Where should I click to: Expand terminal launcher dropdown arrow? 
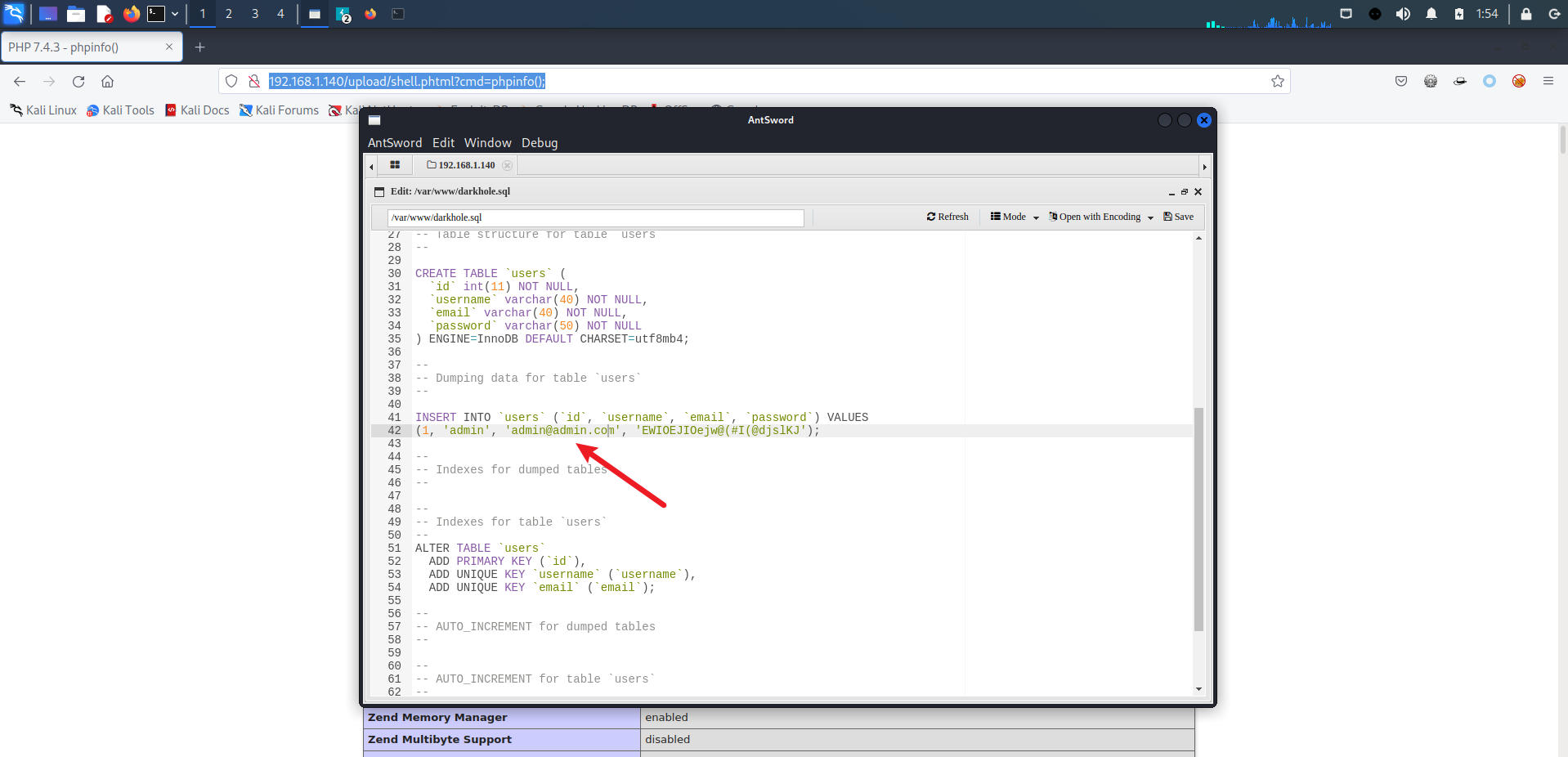tap(175, 14)
